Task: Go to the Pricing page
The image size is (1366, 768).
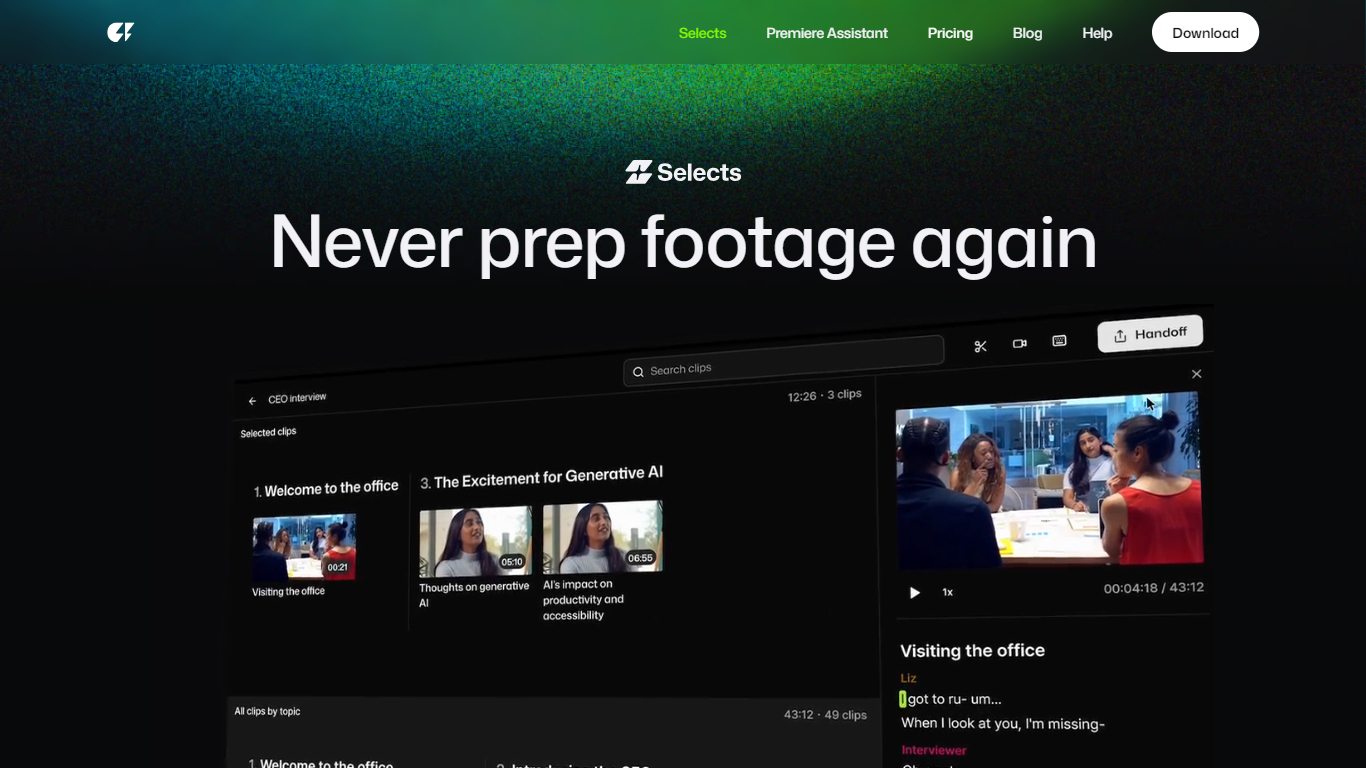Action: (949, 33)
